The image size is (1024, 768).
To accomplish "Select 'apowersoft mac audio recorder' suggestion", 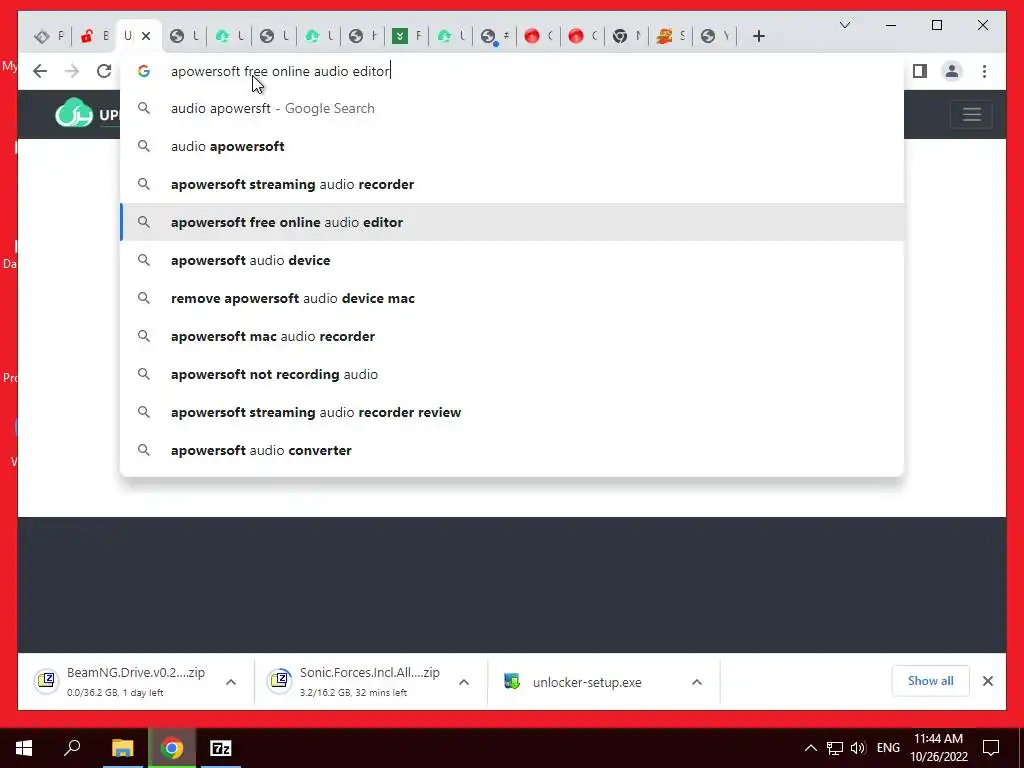I will pyautogui.click(x=512, y=336).
